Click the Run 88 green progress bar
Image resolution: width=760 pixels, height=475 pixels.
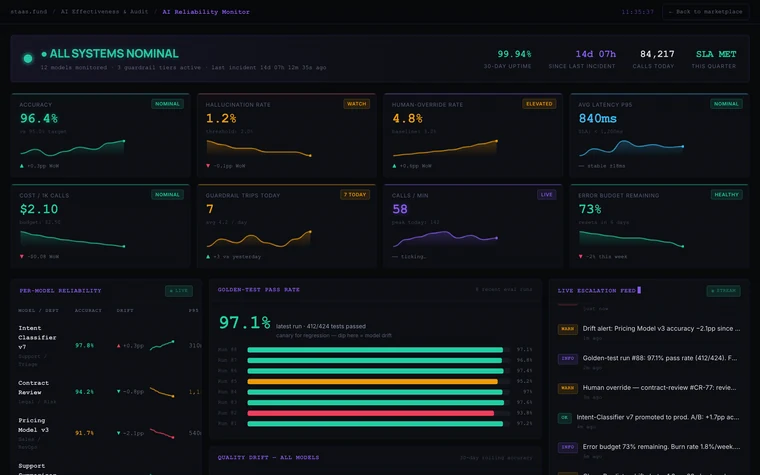375,349
